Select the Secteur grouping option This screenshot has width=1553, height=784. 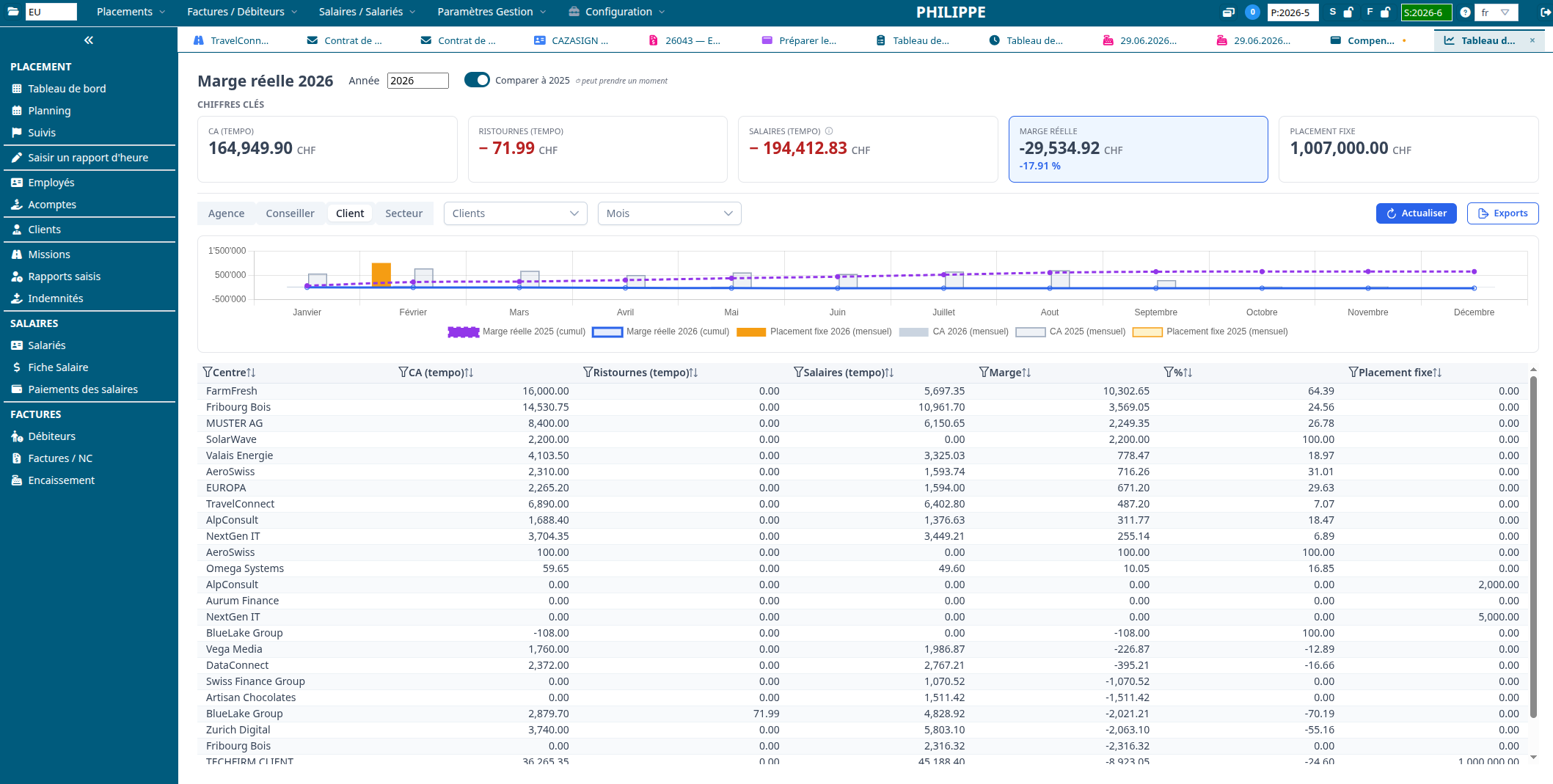[403, 213]
